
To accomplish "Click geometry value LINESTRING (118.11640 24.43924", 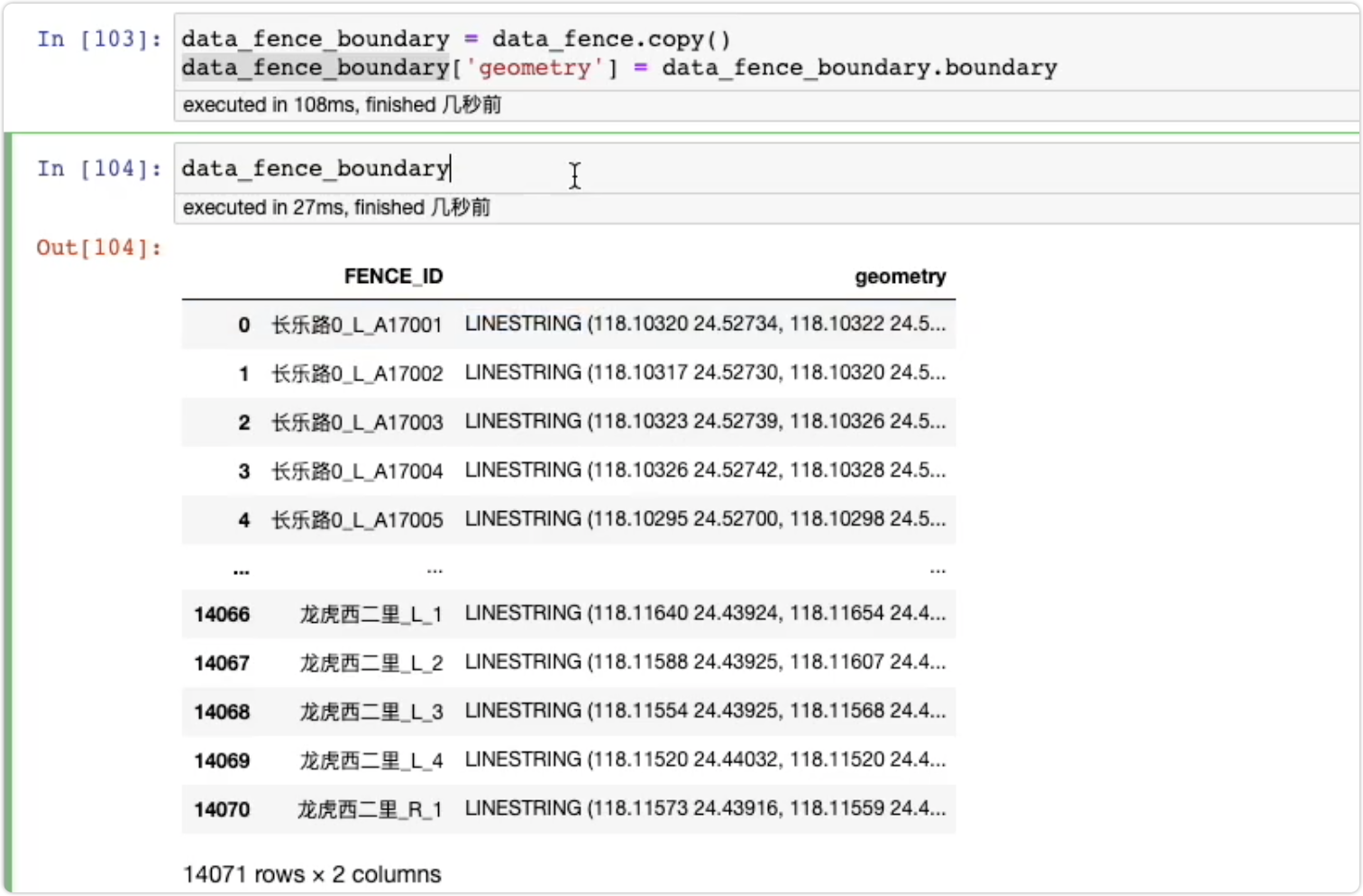I will click(x=706, y=613).
